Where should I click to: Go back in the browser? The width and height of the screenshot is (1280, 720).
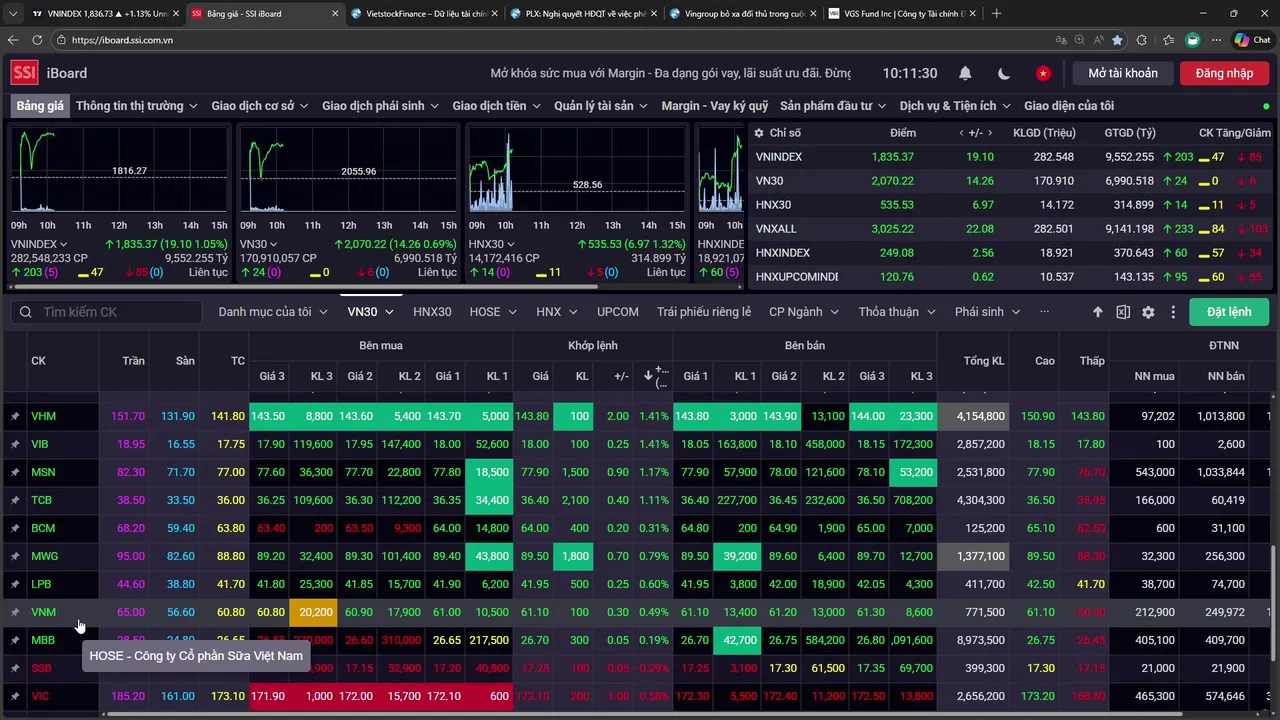[13, 40]
